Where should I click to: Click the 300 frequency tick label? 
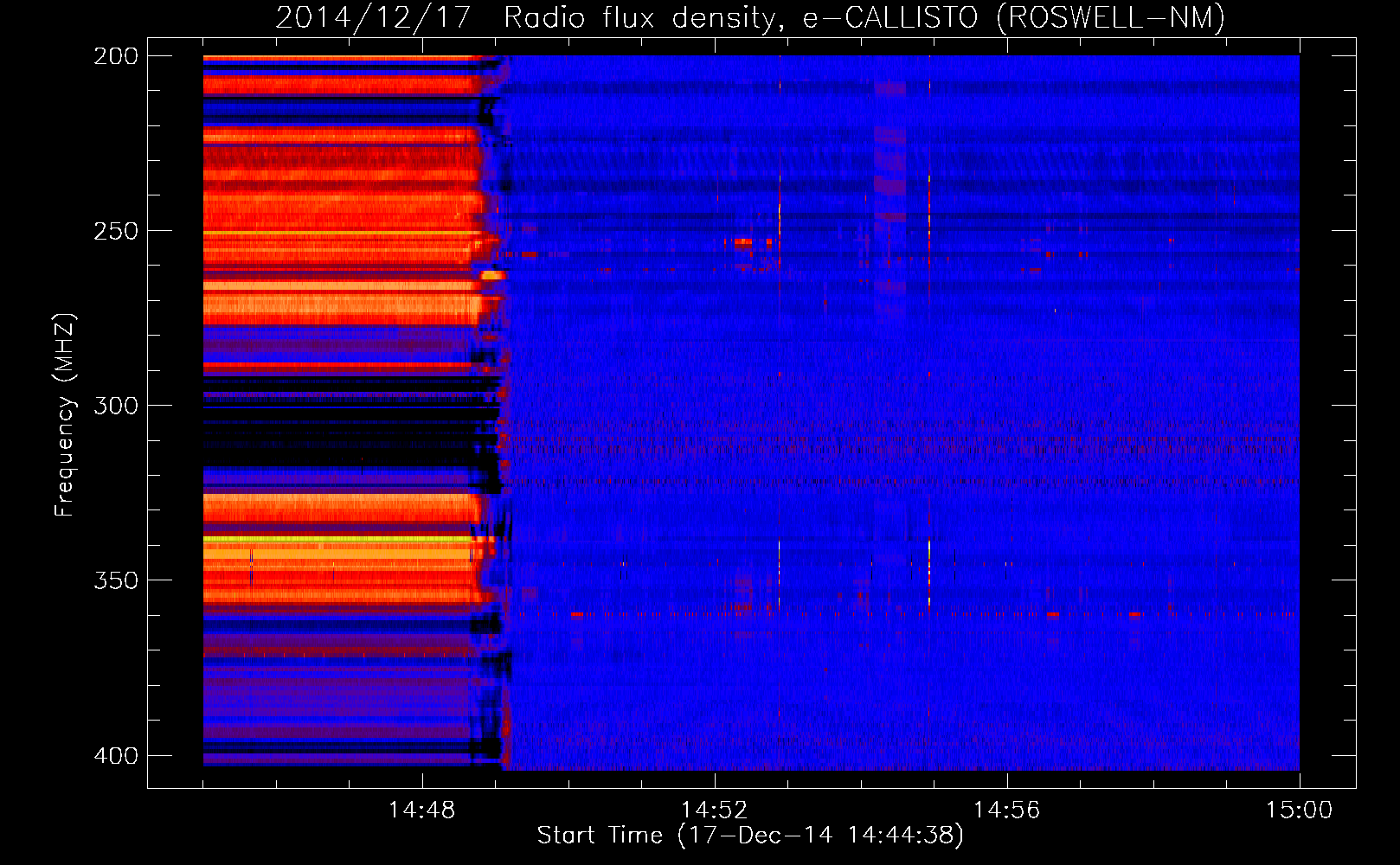116,406
